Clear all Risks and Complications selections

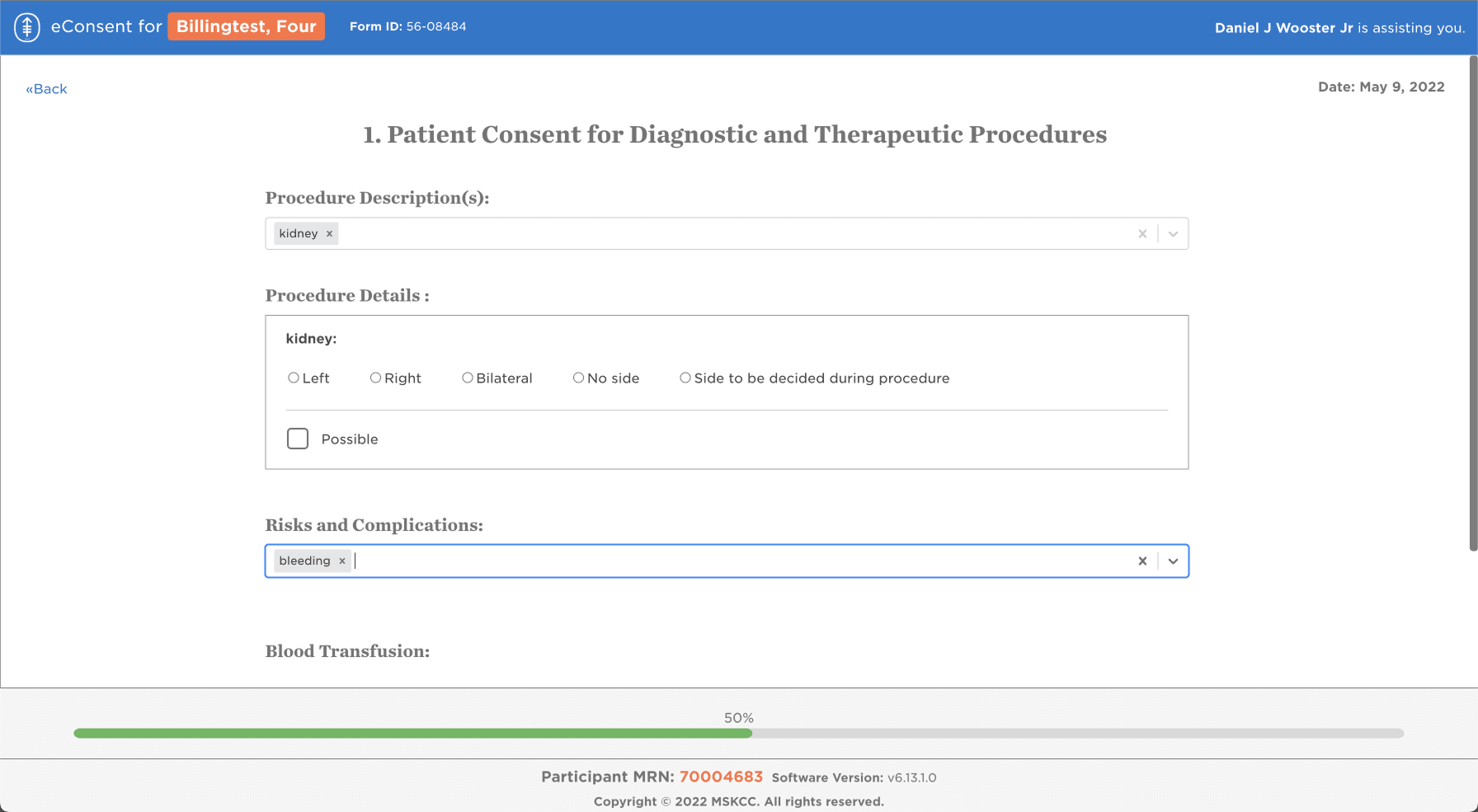(x=1142, y=561)
